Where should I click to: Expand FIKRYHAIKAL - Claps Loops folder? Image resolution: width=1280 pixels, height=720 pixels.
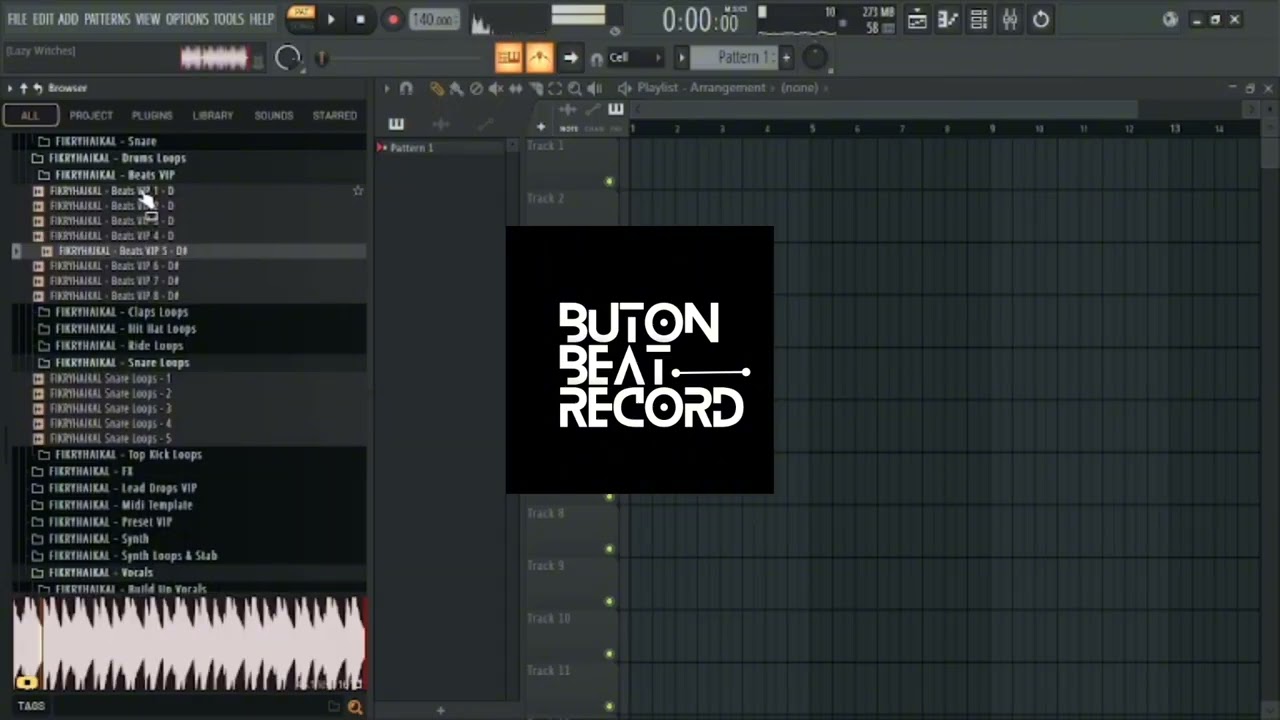tap(122, 312)
